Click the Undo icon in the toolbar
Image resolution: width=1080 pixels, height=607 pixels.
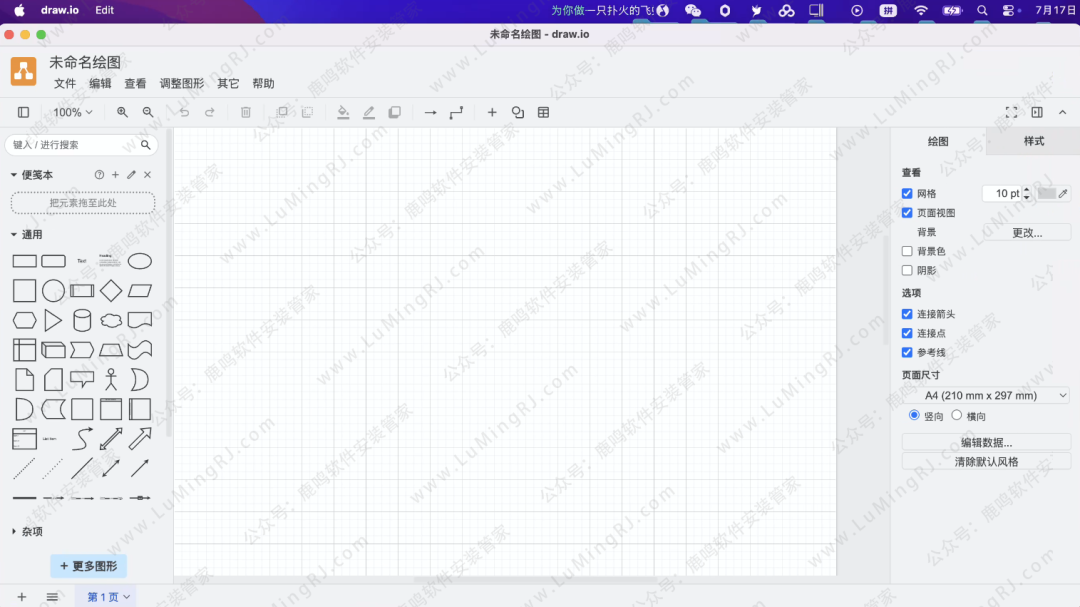184,112
